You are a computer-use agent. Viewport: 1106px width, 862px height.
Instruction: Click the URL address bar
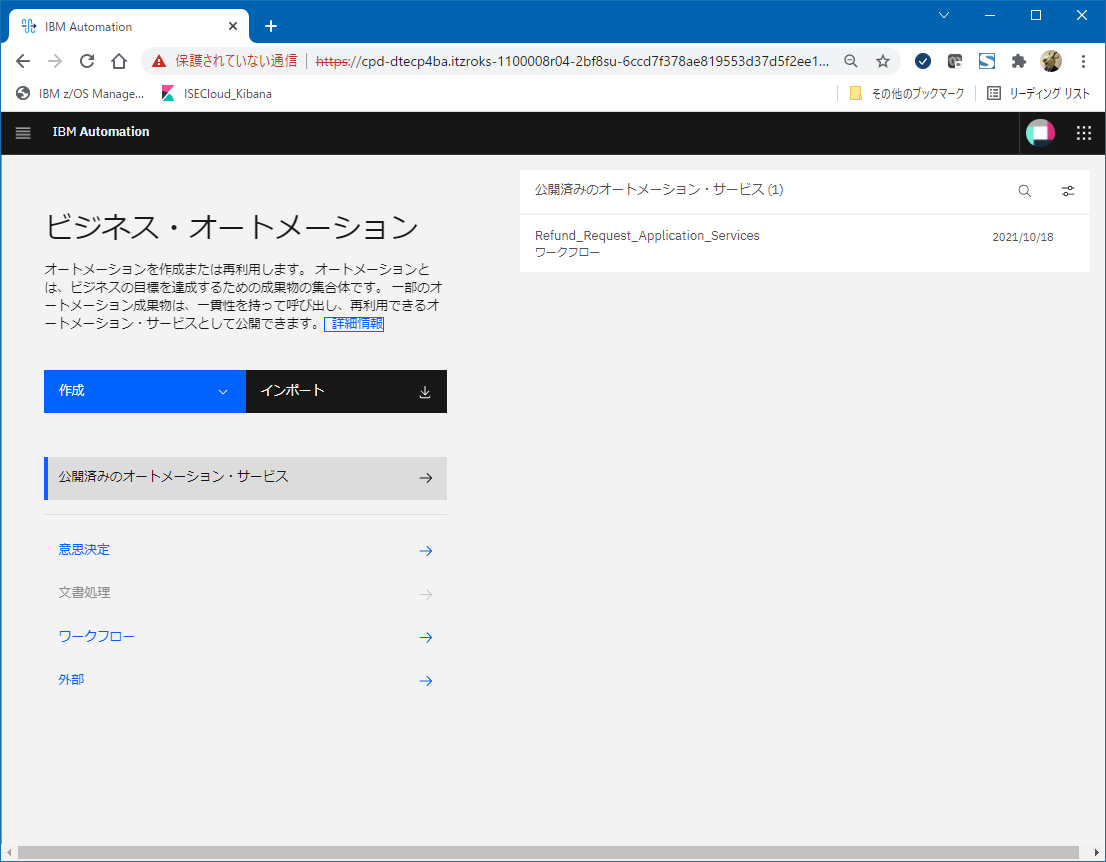571,61
